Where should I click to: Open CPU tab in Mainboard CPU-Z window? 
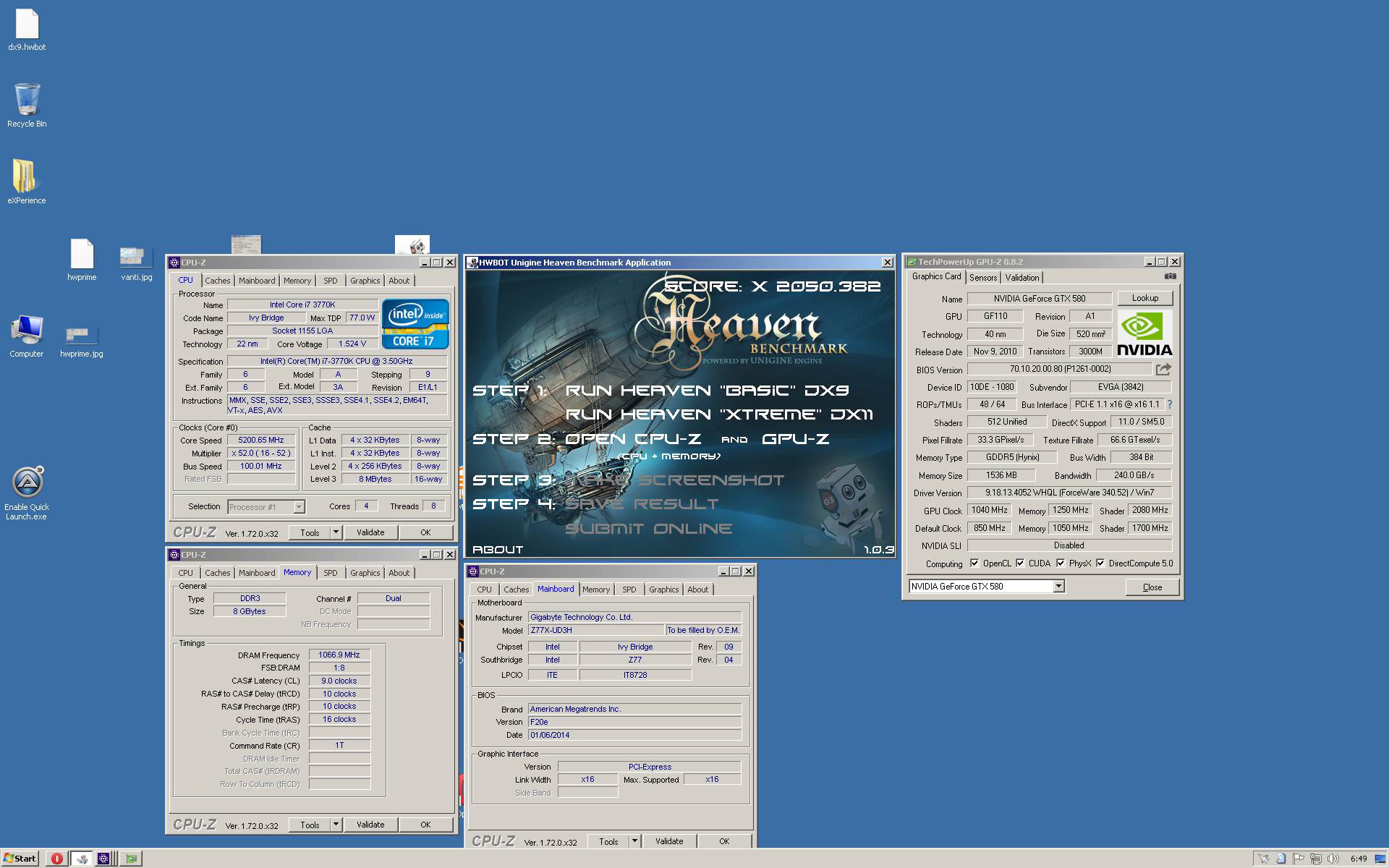[x=484, y=590]
